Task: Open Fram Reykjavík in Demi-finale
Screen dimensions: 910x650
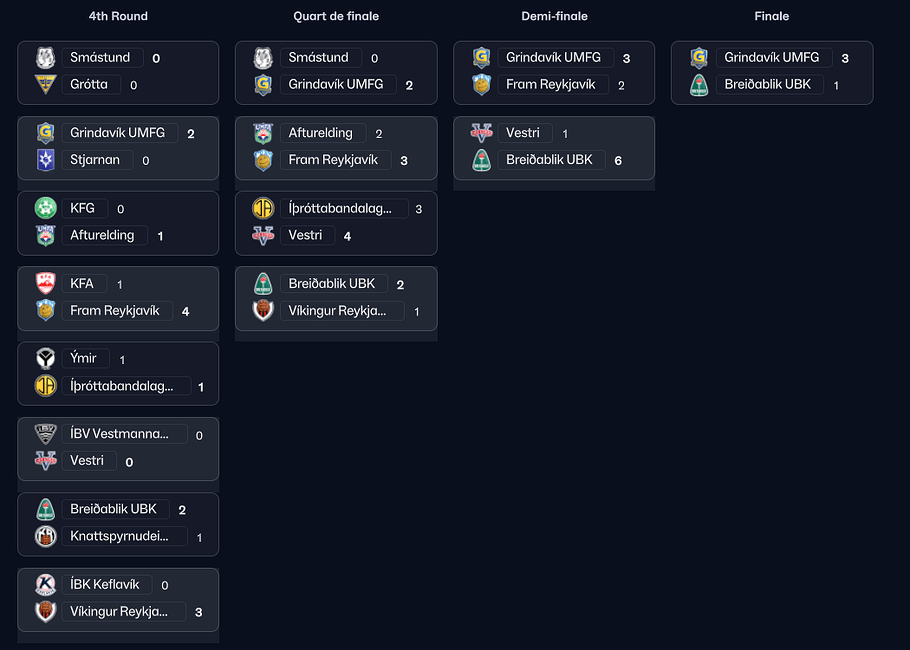Action: click(550, 85)
